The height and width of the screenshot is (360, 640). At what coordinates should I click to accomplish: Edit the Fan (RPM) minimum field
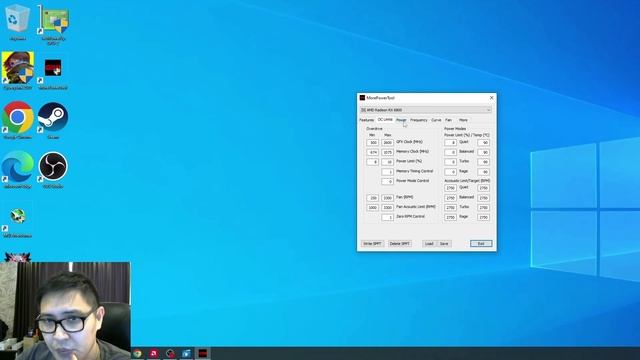coord(372,198)
